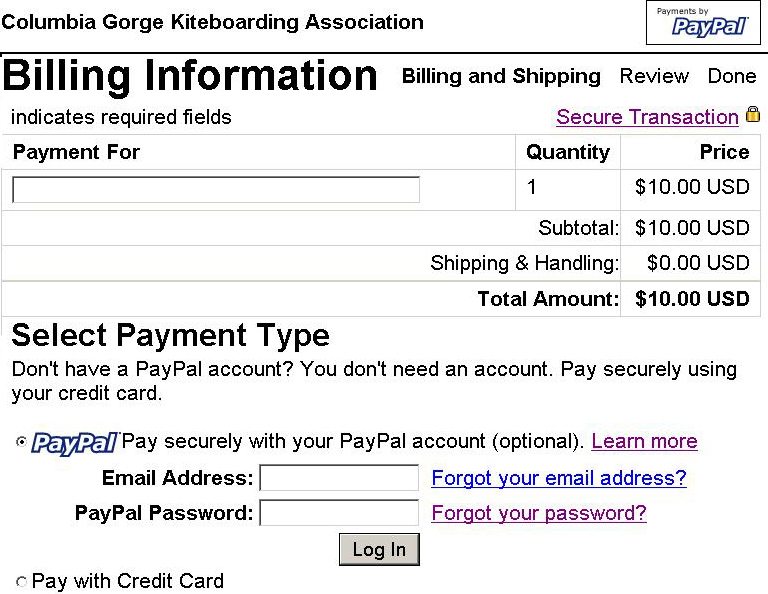Focus the PayPal Password field
The width and height of the screenshot is (768, 594).
(x=339, y=513)
